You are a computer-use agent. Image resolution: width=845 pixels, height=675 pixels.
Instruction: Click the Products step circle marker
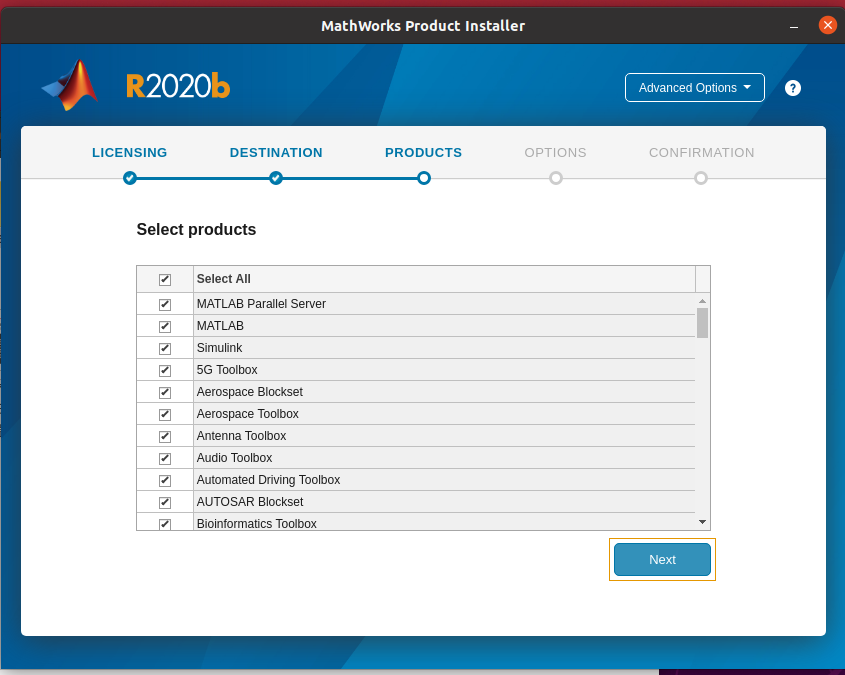tap(424, 178)
